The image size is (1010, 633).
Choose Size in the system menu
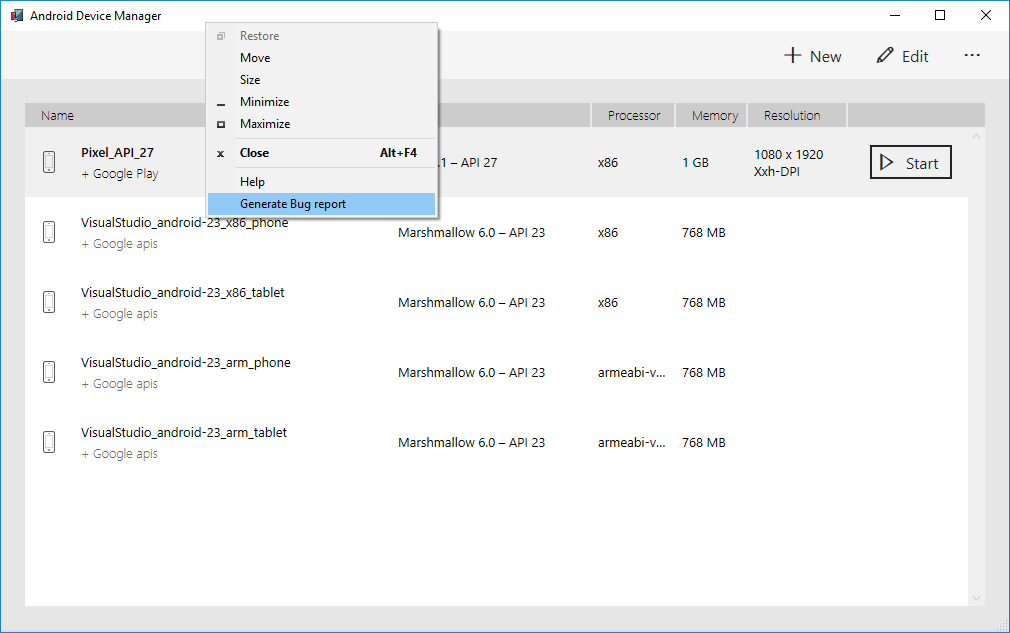[321, 80]
